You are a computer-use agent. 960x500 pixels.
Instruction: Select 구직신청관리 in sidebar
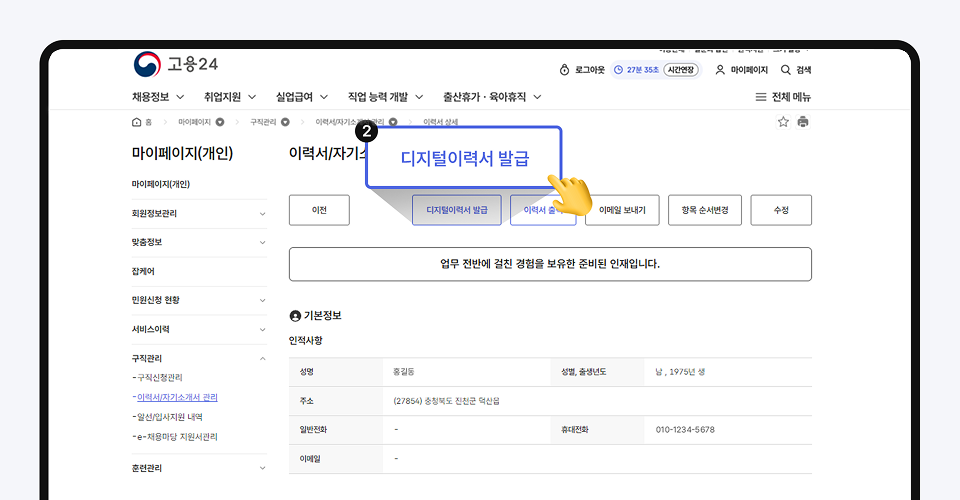160,378
